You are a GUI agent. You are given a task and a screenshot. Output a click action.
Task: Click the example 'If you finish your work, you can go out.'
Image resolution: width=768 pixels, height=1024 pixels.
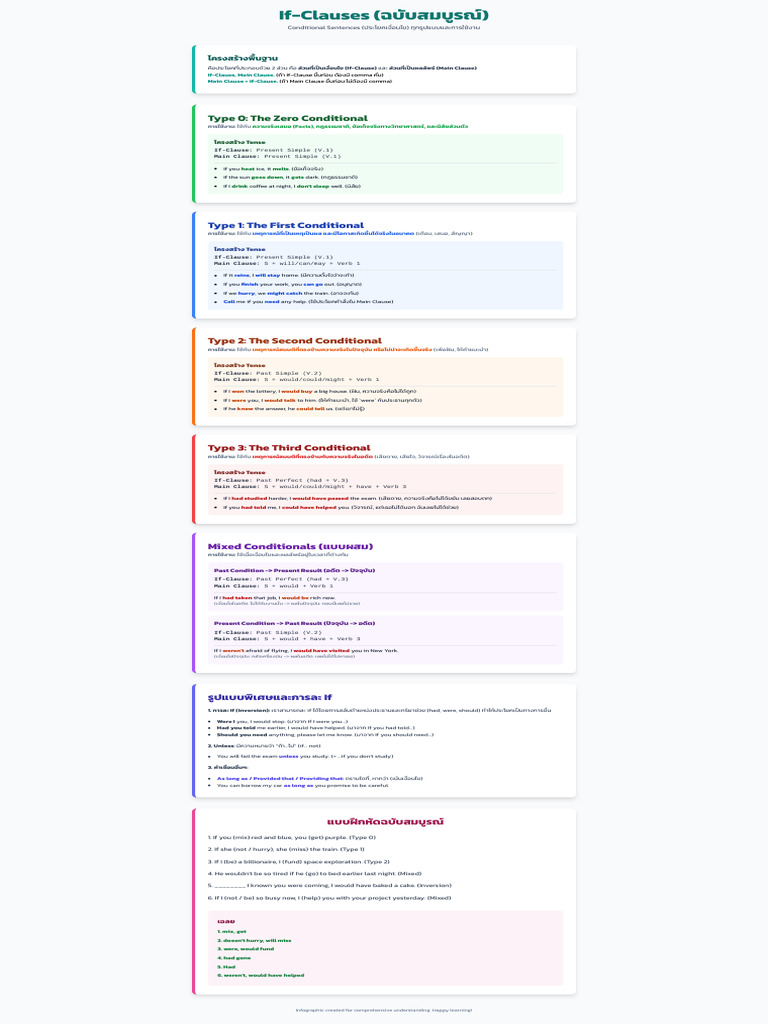(x=292, y=284)
